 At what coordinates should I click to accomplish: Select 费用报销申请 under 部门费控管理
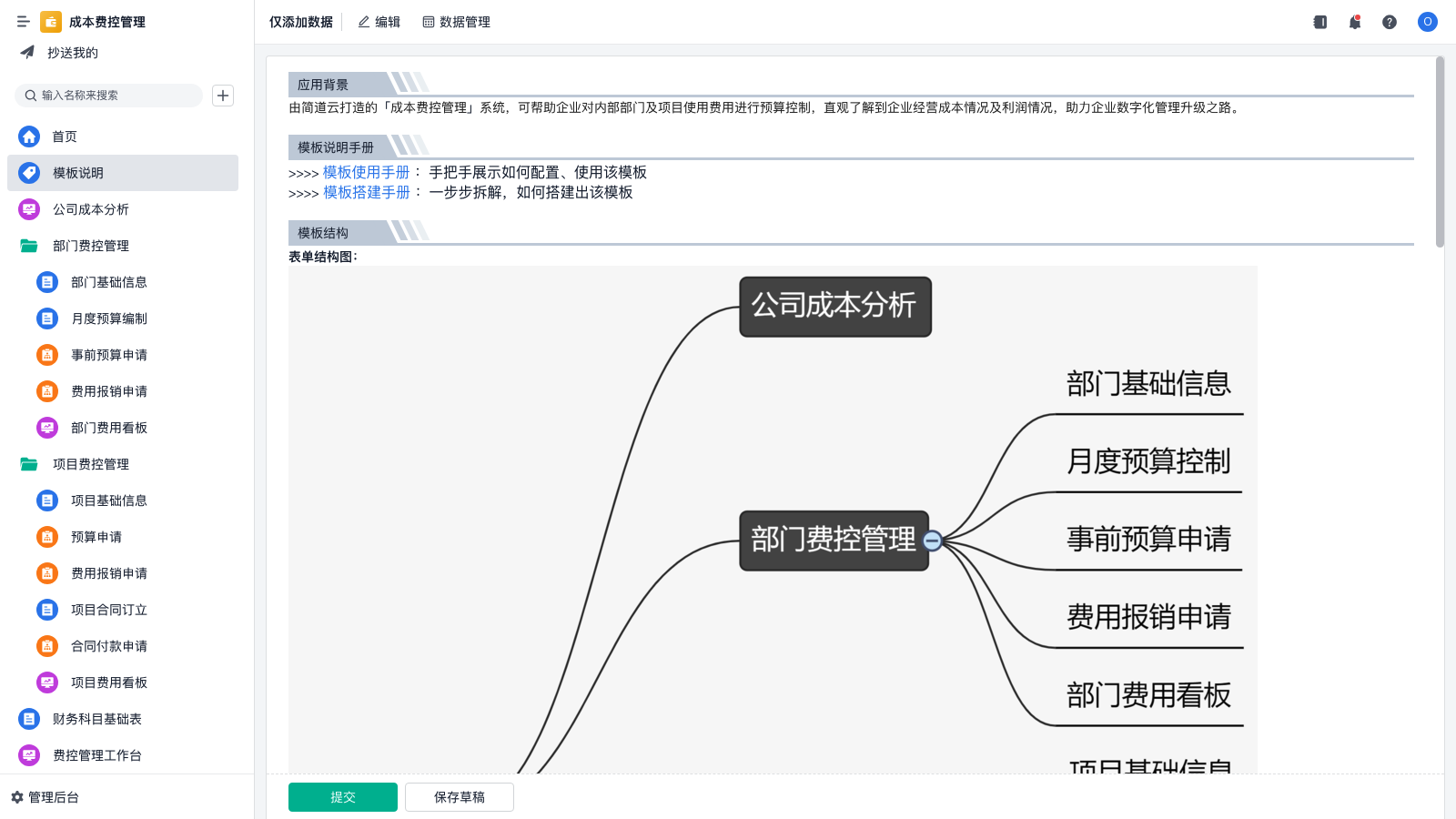coord(123,391)
